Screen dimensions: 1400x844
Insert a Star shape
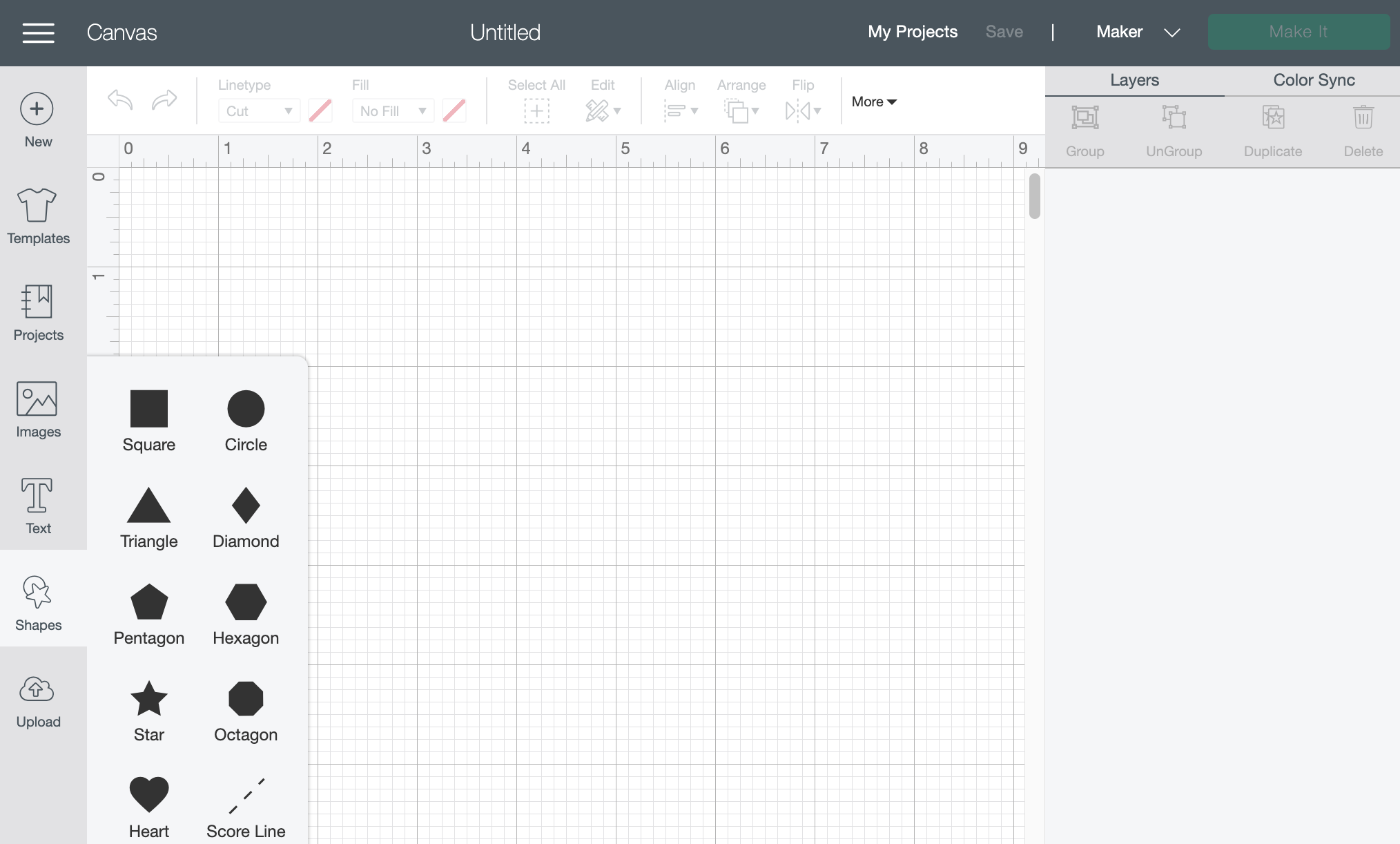(x=149, y=709)
